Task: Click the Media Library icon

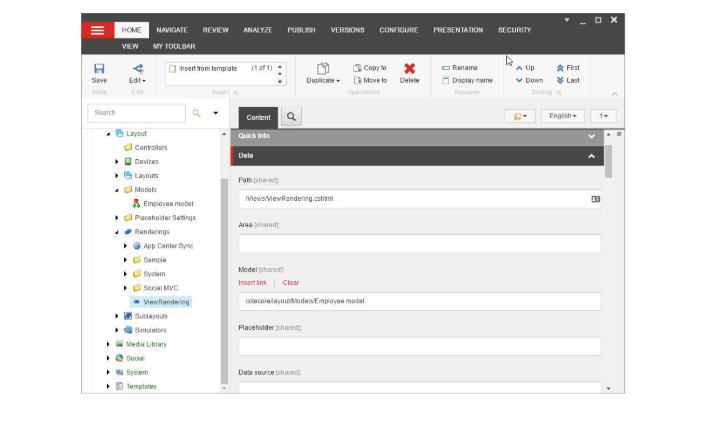Action: coord(119,344)
